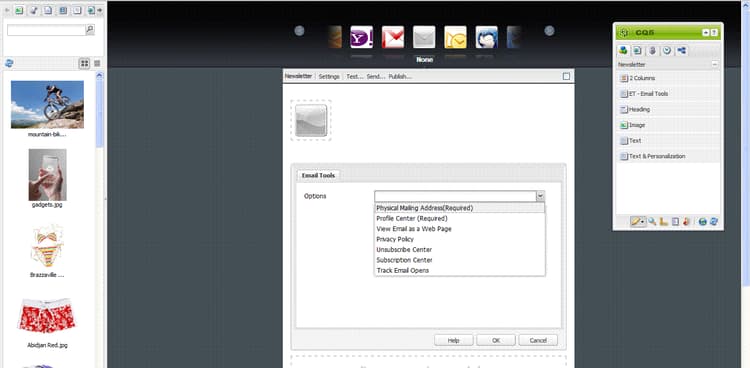The height and width of the screenshot is (368, 750).
Task: Select the Yahoo mail client preview icon
Action: [361, 37]
